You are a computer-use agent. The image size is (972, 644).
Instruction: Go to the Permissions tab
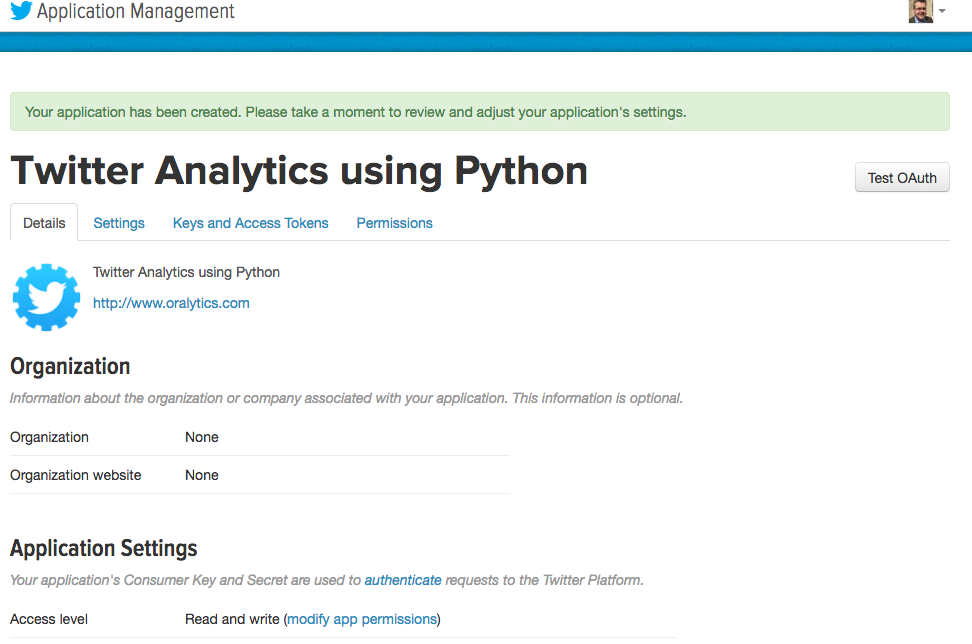tap(394, 223)
